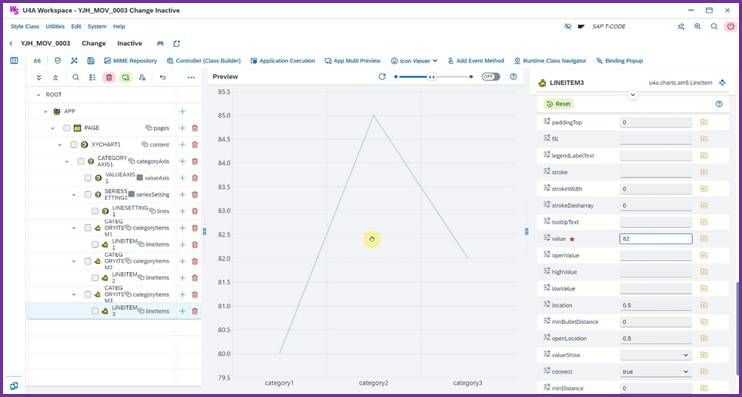Collapse the APP tree node
This screenshot has height=397, width=742.
(x=45, y=112)
